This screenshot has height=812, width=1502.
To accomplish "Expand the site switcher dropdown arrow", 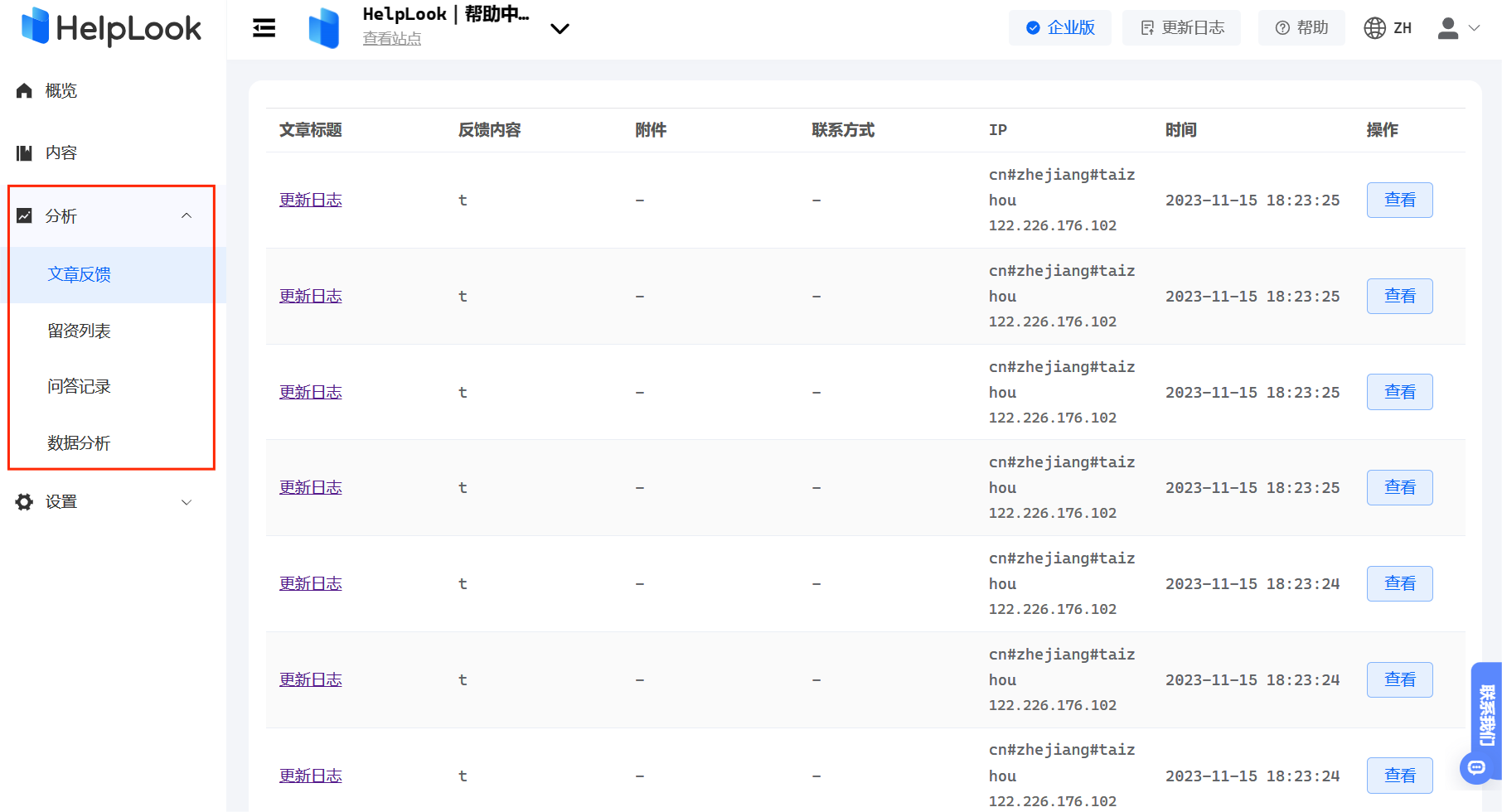I will [560, 29].
